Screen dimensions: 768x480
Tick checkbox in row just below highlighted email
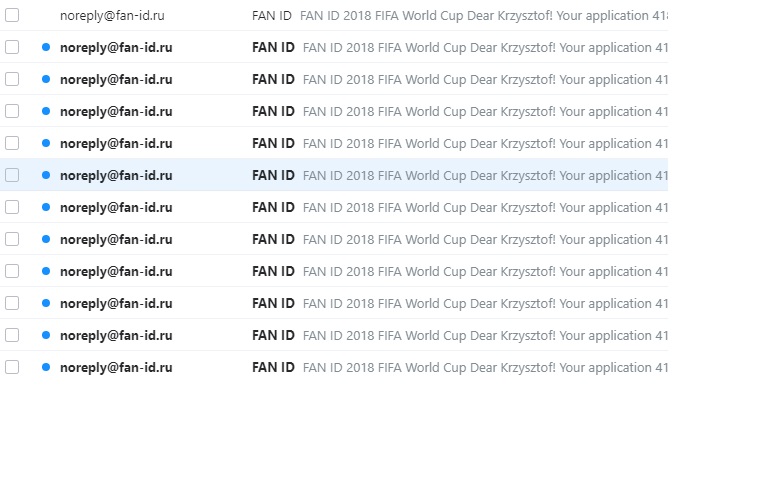12,207
